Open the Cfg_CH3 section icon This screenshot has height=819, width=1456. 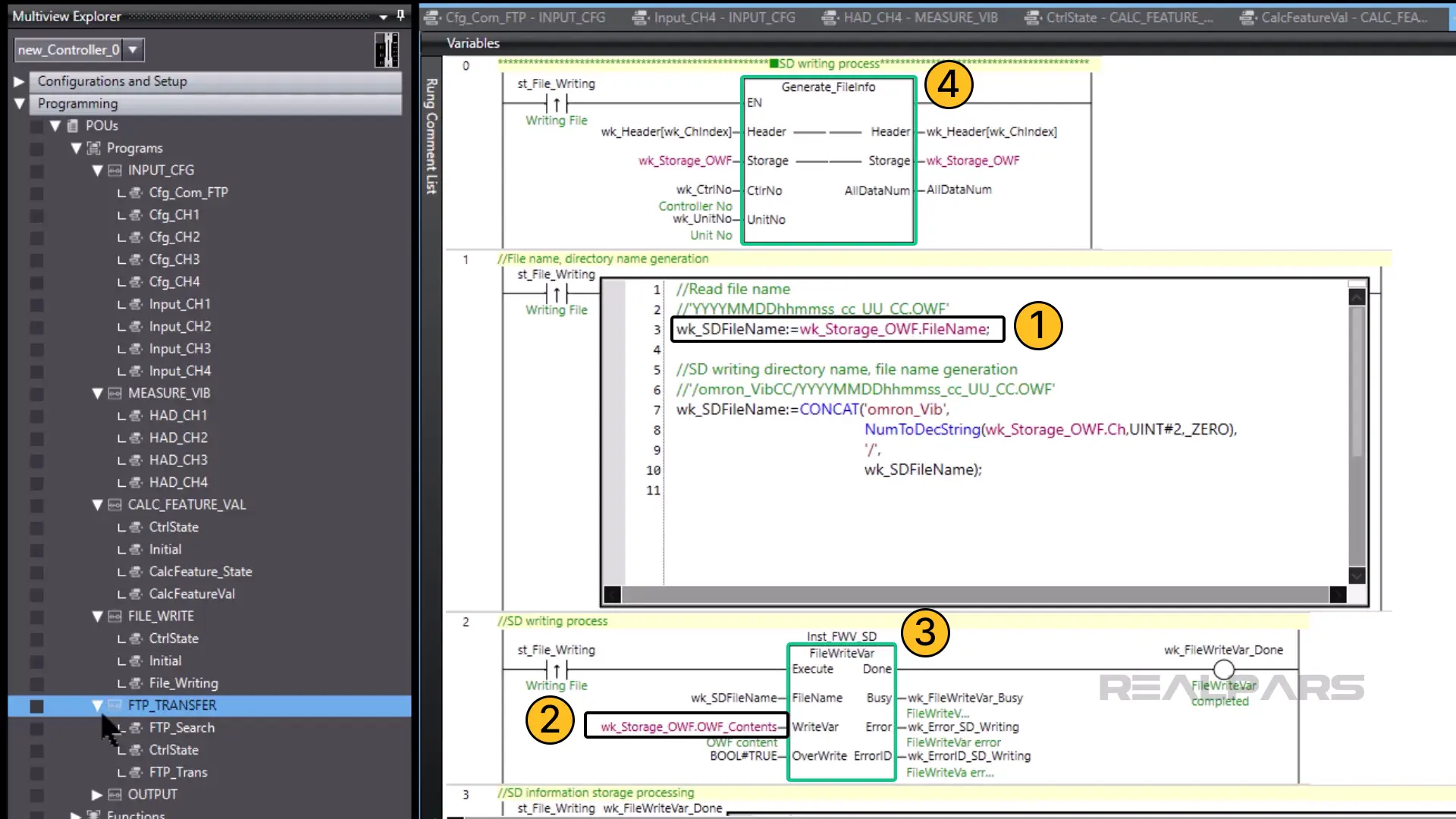coord(136,259)
